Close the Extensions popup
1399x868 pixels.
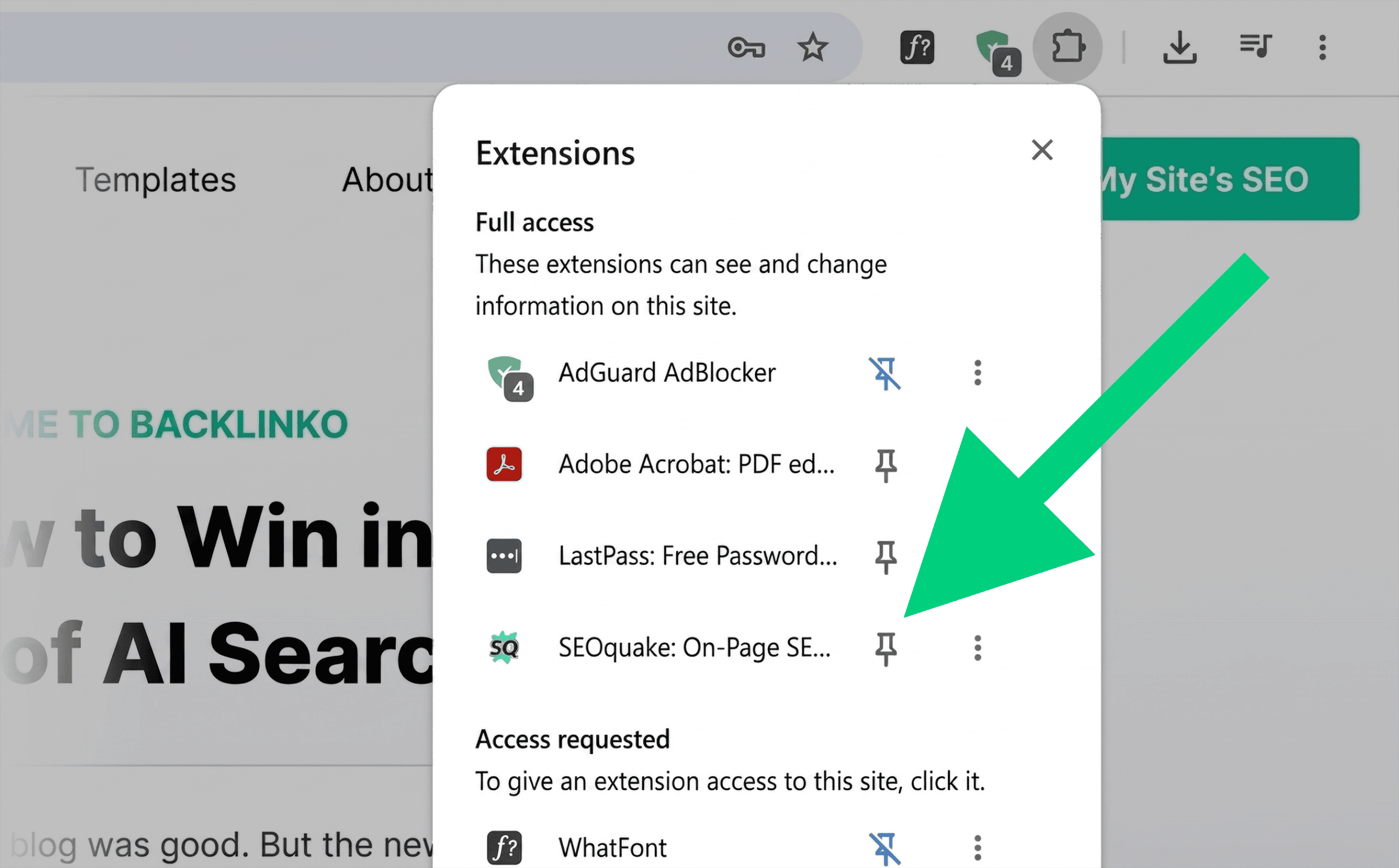(1041, 150)
